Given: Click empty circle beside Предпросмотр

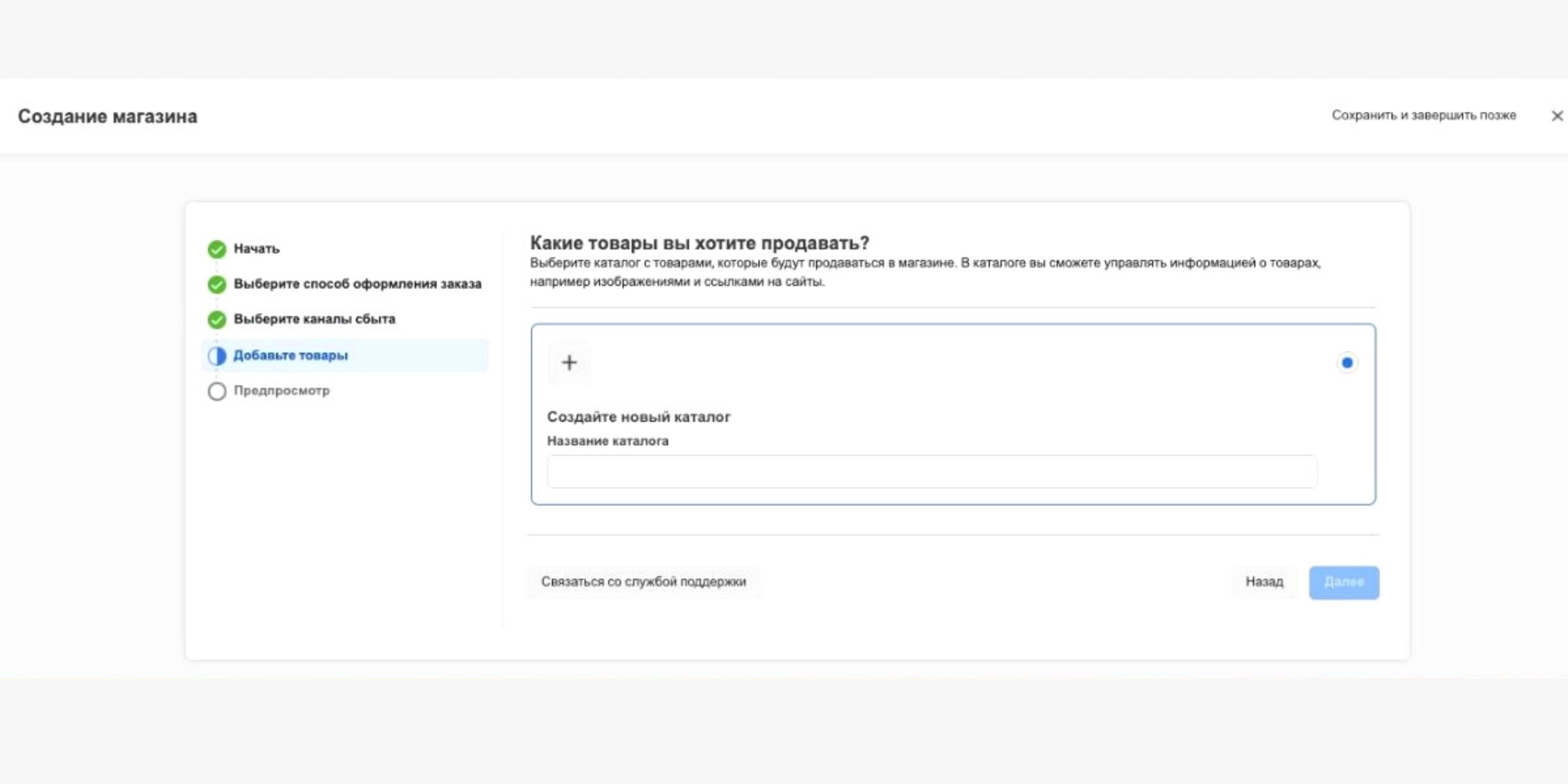Looking at the screenshot, I should pyautogui.click(x=217, y=391).
